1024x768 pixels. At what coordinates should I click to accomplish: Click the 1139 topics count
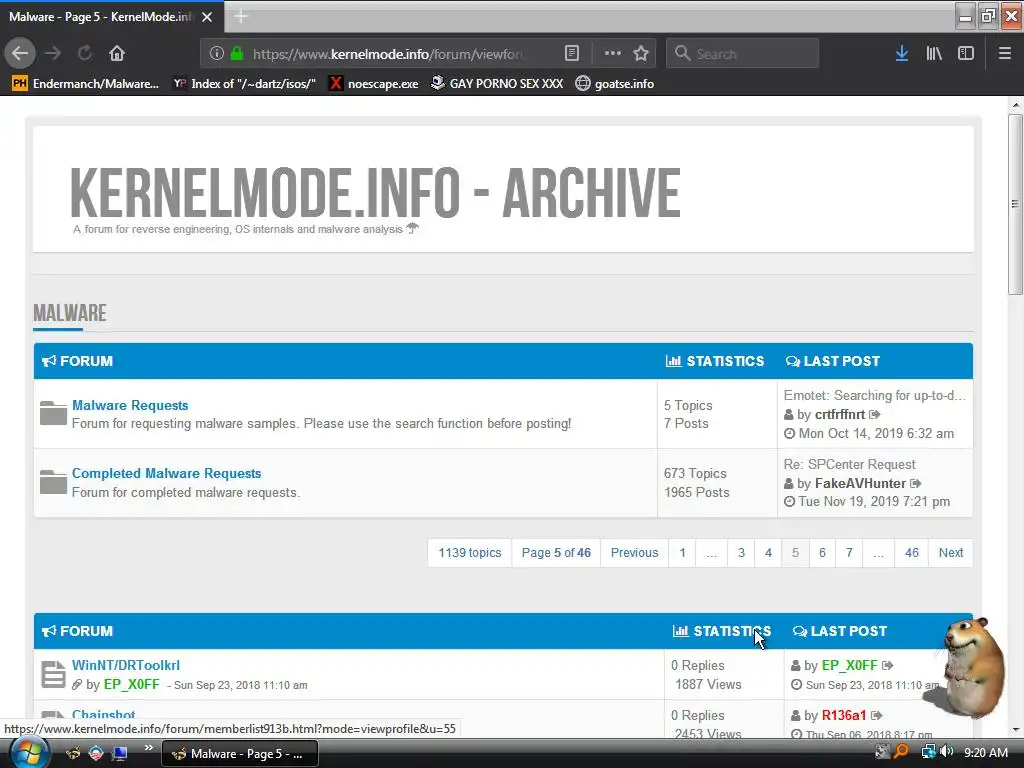(470, 552)
